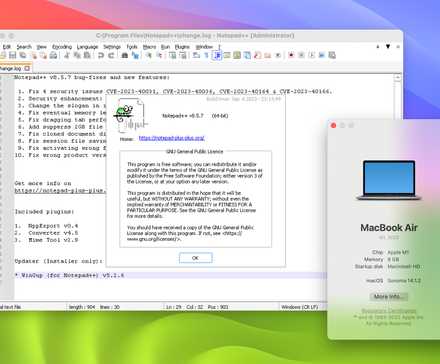Close the MacBook Air about window
This screenshot has width=440, height=364.
click(x=333, y=125)
